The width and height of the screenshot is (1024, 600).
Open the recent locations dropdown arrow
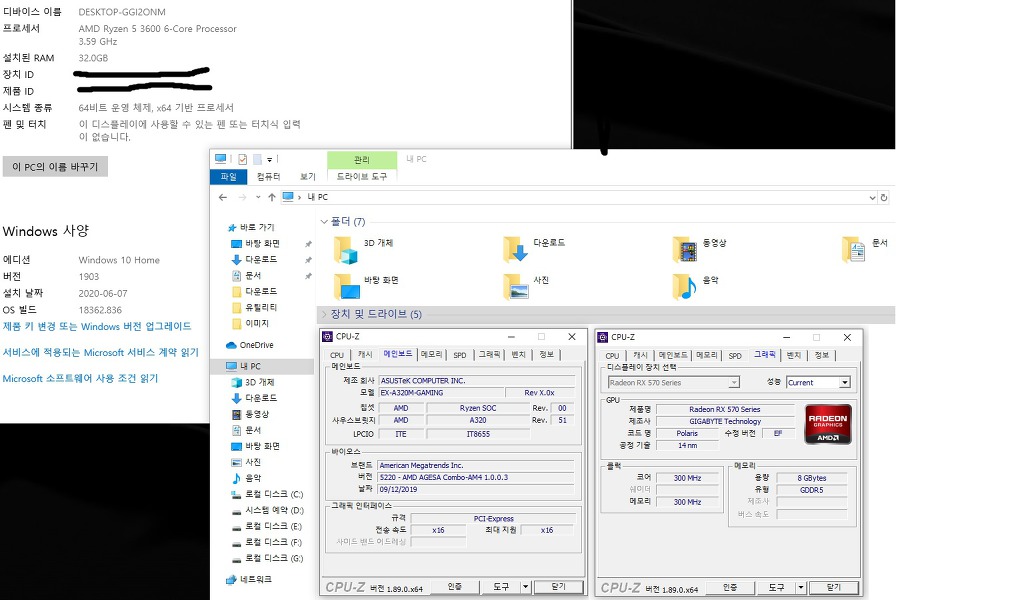click(x=258, y=197)
